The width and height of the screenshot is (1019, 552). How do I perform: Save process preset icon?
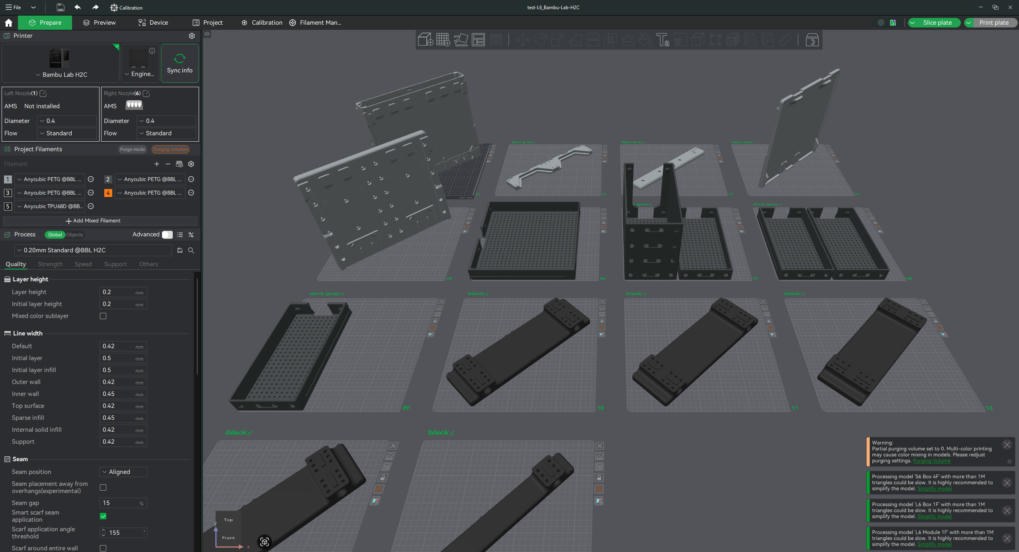click(x=180, y=250)
